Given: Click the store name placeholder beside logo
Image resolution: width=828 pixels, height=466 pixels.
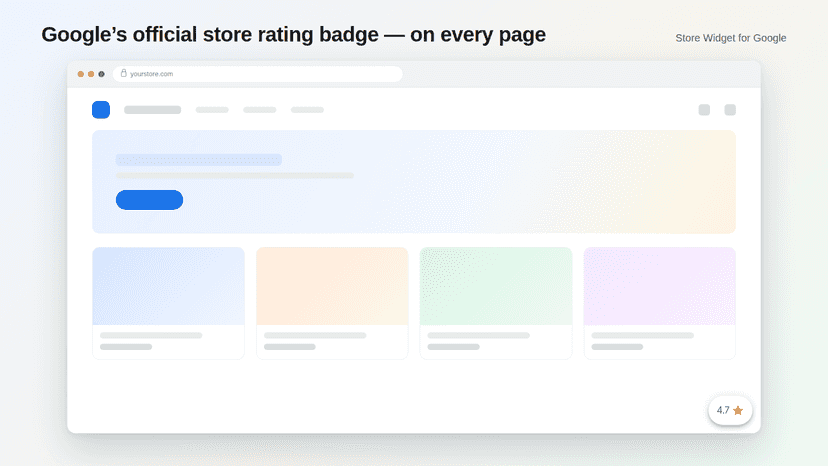Looking at the screenshot, I should [x=153, y=110].
